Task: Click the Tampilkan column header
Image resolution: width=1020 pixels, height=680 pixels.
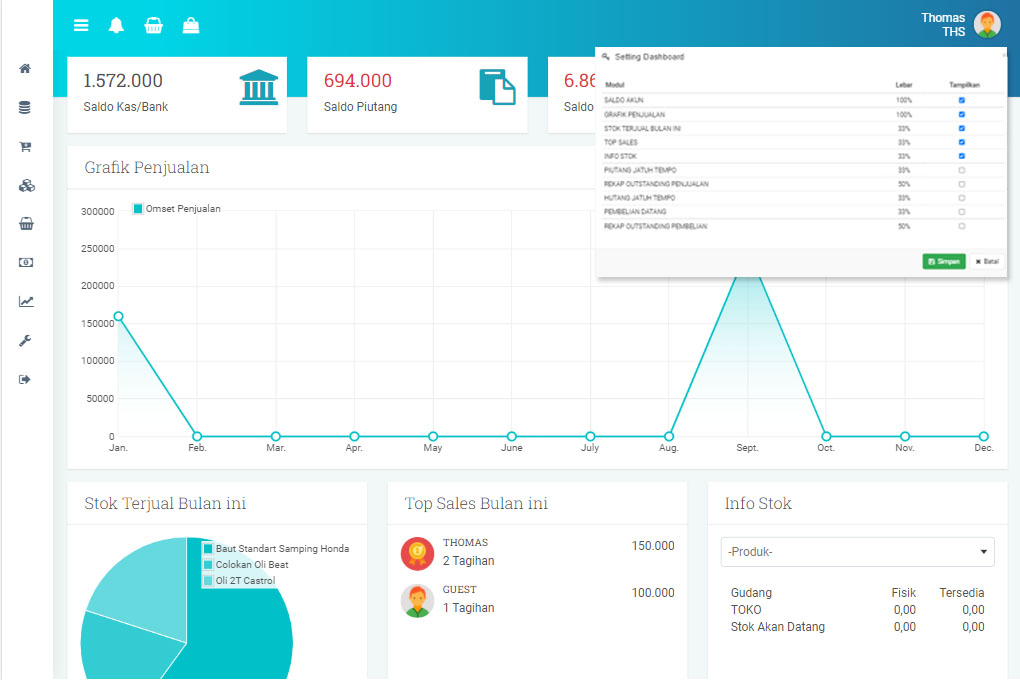Action: pos(964,85)
